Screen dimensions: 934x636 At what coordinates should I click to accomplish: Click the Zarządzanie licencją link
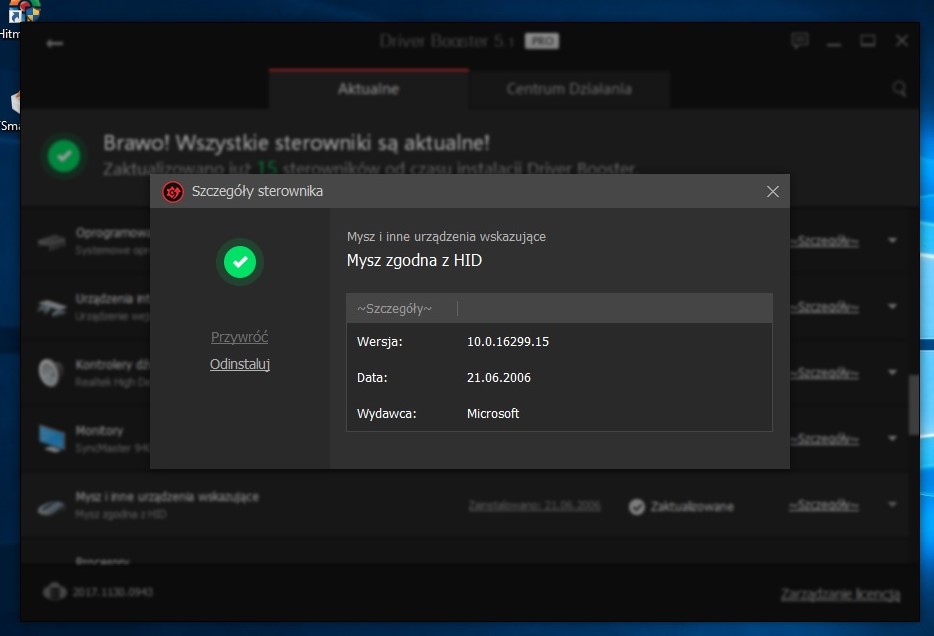841,594
